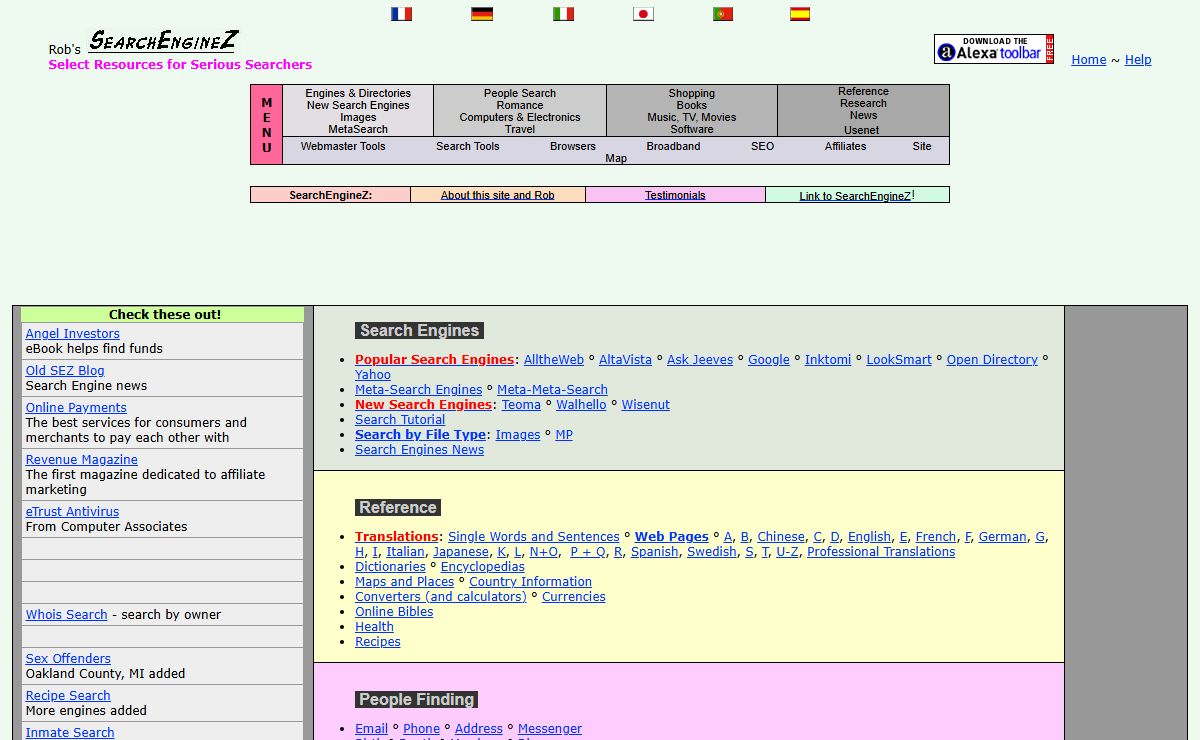
Task: Open Messenger people finding link
Action: click(550, 729)
